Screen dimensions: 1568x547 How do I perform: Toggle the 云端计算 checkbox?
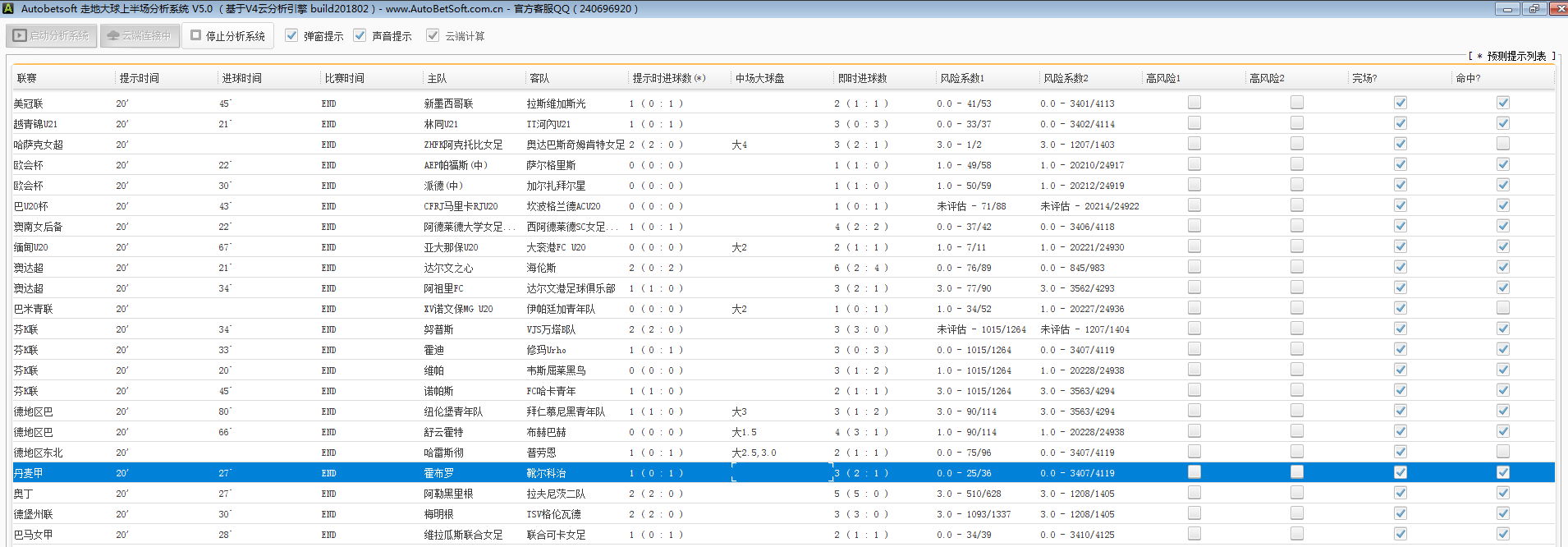[433, 36]
